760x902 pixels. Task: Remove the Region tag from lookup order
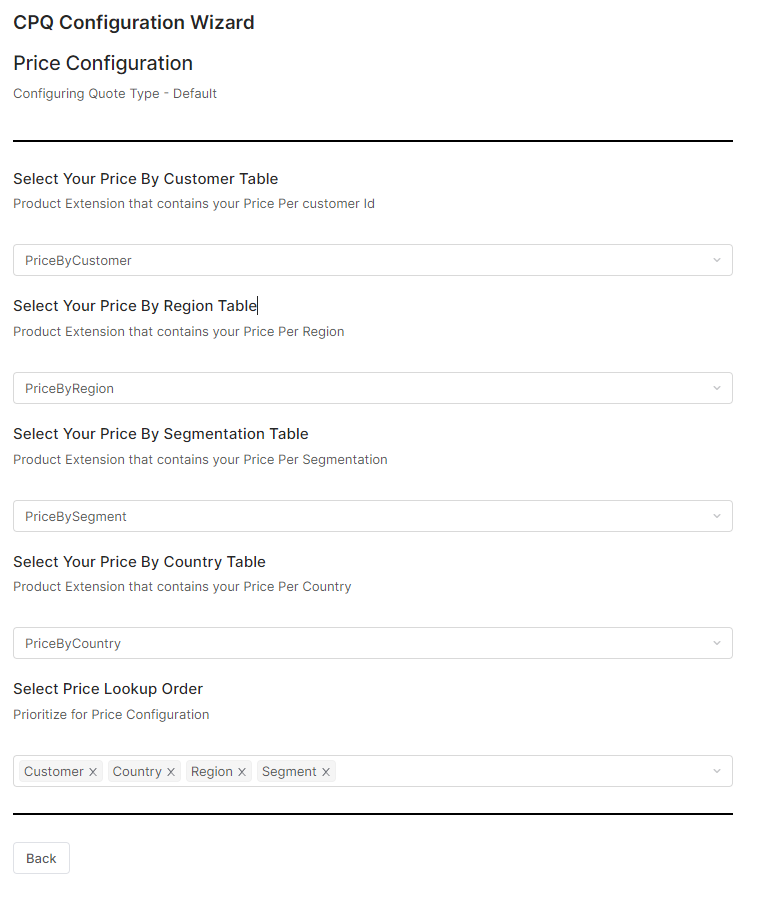tap(242, 772)
